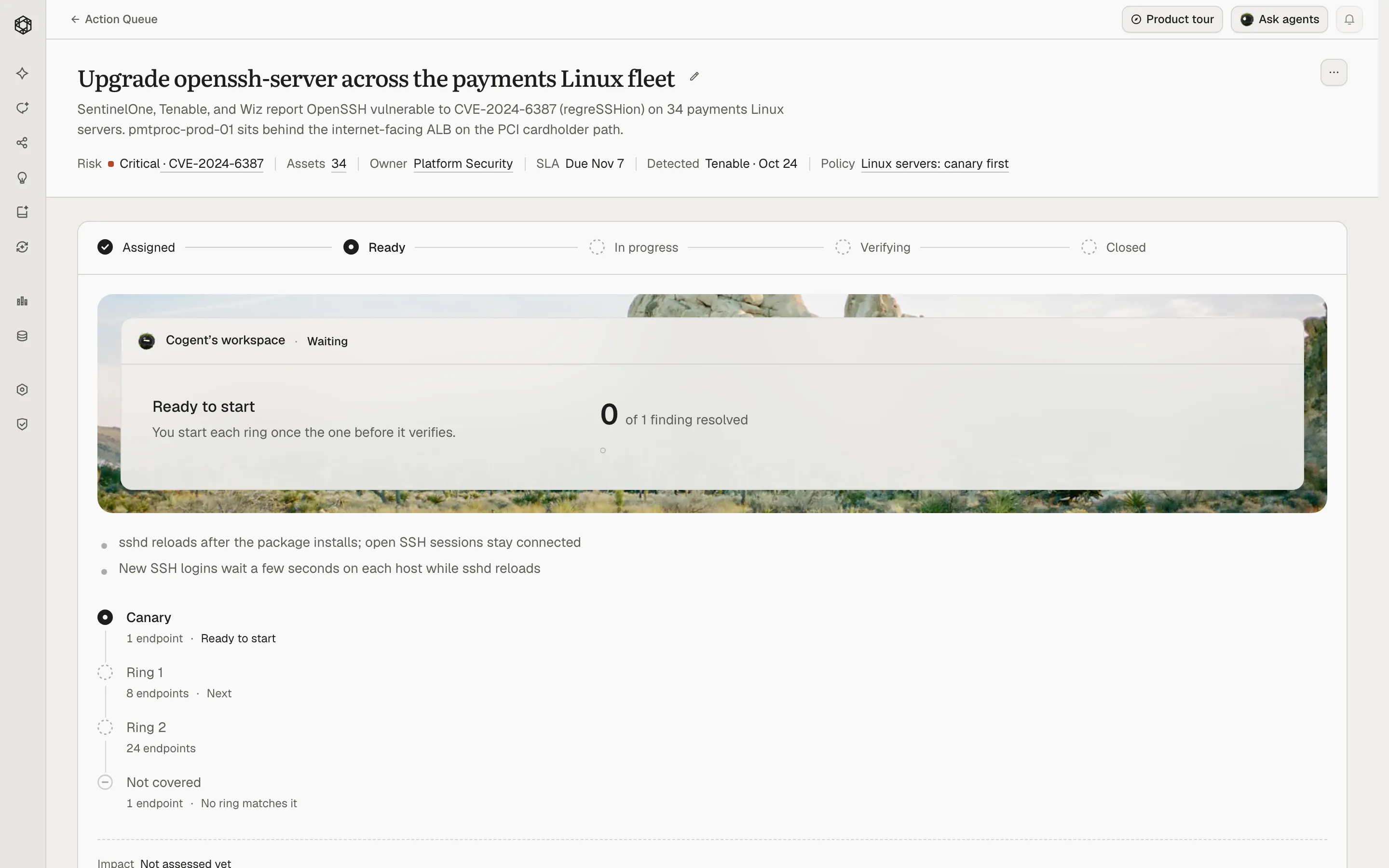The width and height of the screenshot is (1389, 868).
Task: Start the Product tour
Action: [x=1172, y=19]
